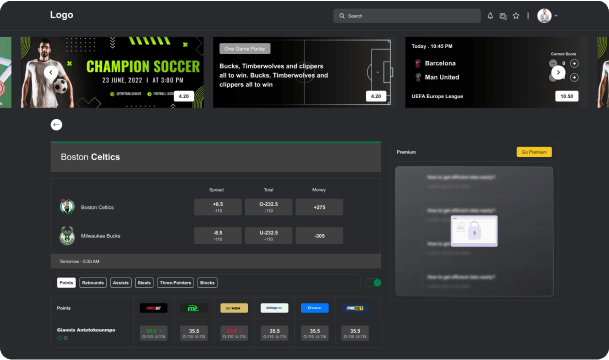This screenshot has height=360, width=609.
Task: Select Boston Celtics +275 money line odds
Action: click(x=319, y=207)
